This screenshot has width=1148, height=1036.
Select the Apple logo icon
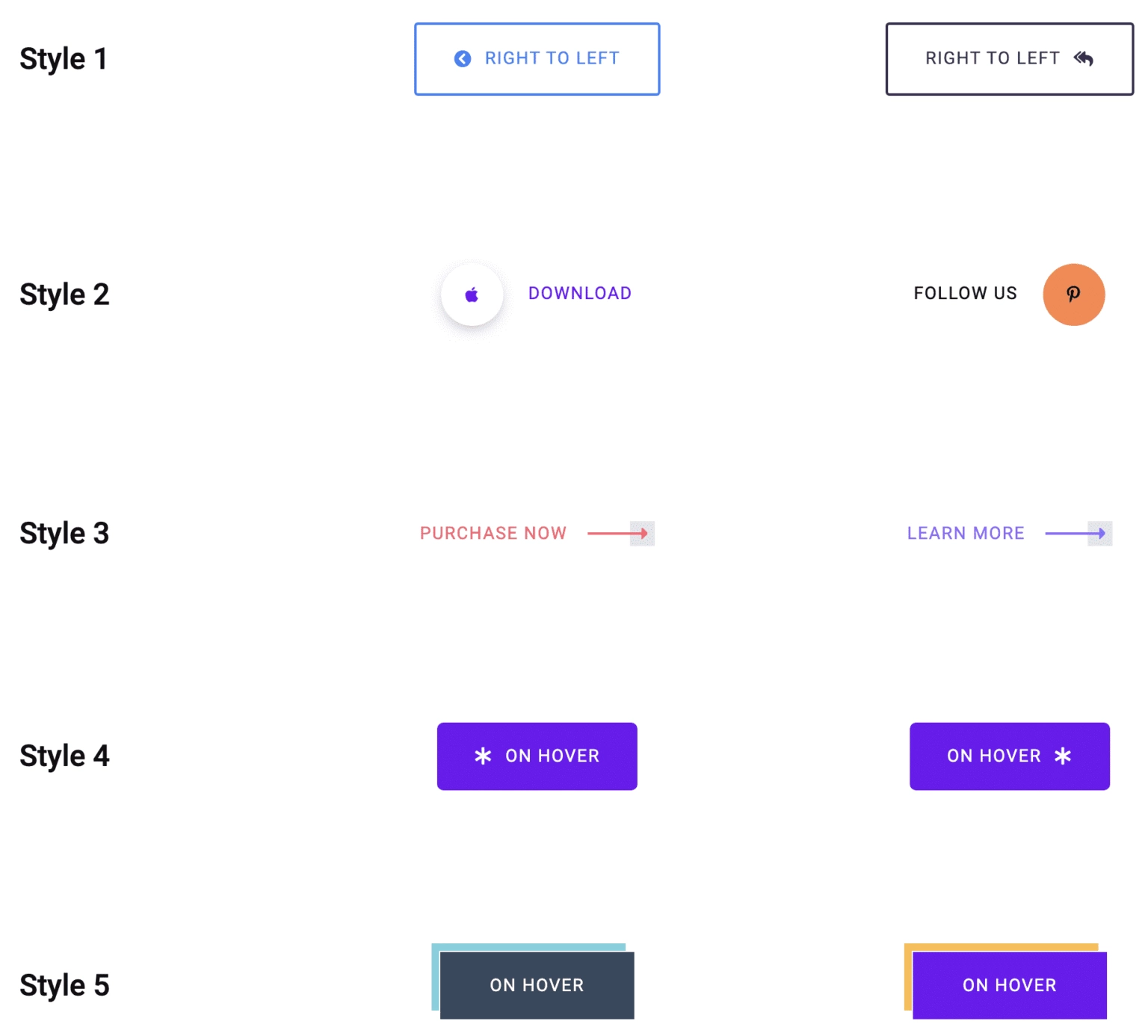[472, 294]
